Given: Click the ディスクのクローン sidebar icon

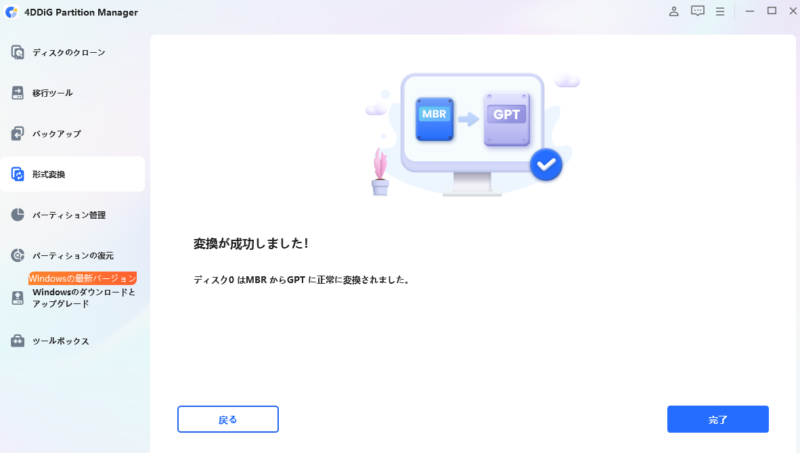Looking at the screenshot, I should pyautogui.click(x=17, y=52).
